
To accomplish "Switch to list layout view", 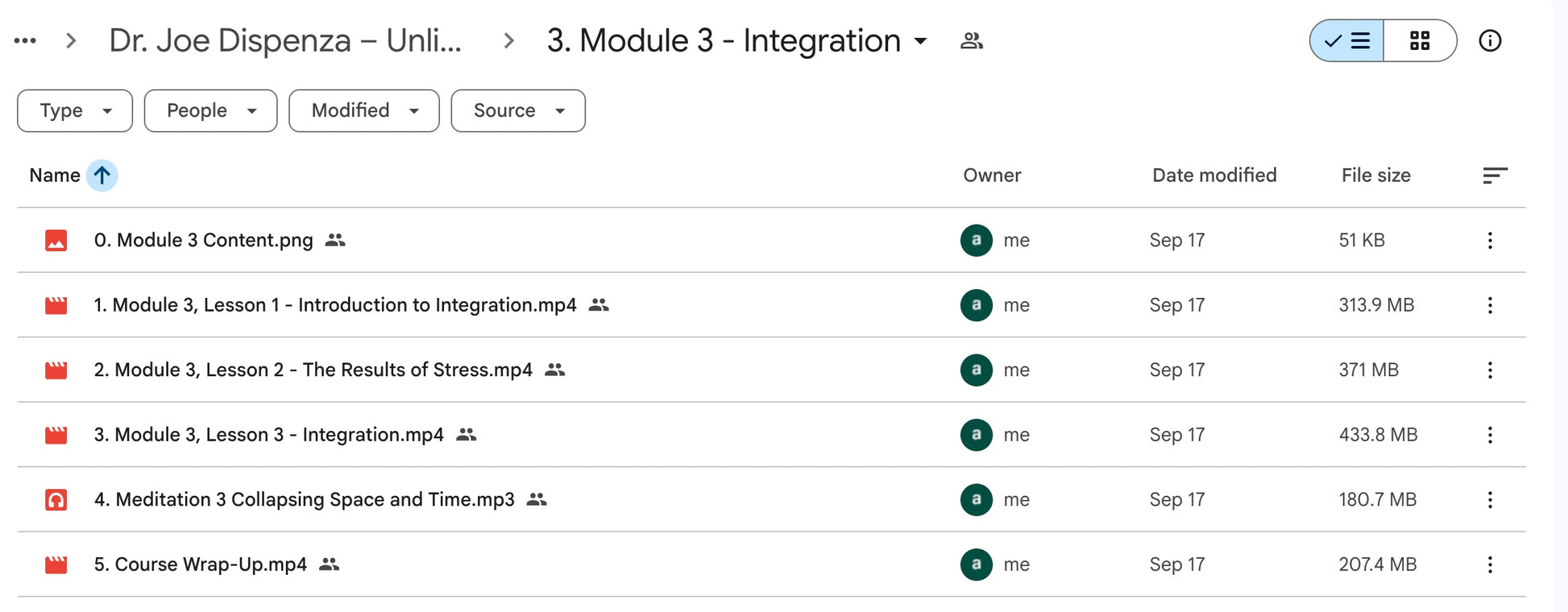I will point(1347,41).
